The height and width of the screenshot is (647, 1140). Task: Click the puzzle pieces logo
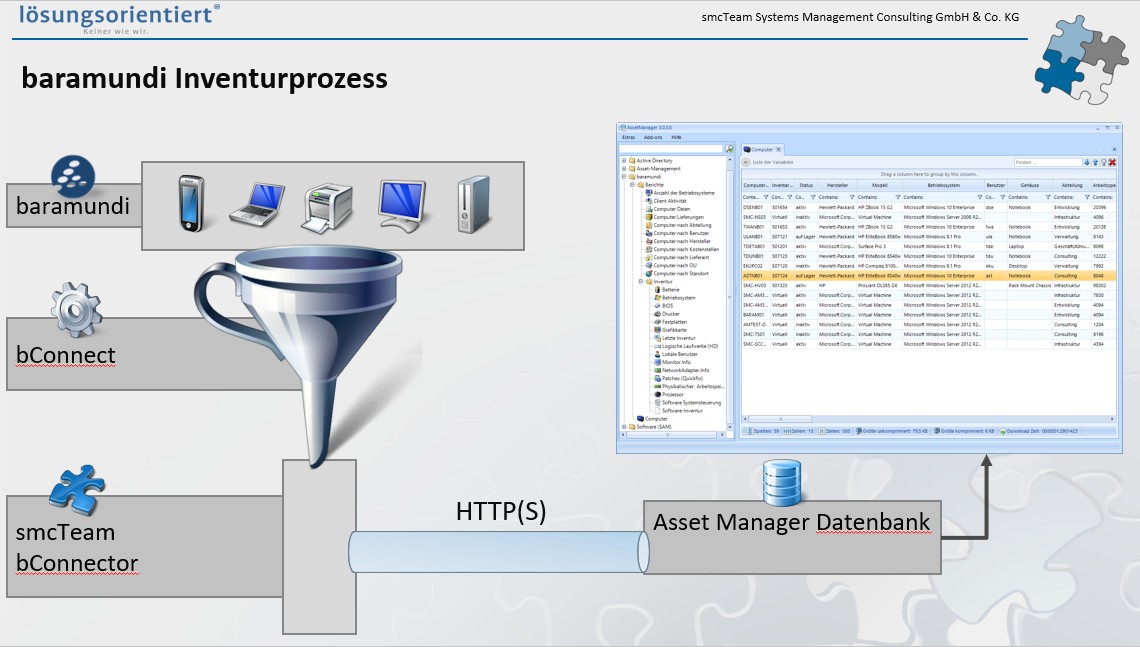(1081, 60)
